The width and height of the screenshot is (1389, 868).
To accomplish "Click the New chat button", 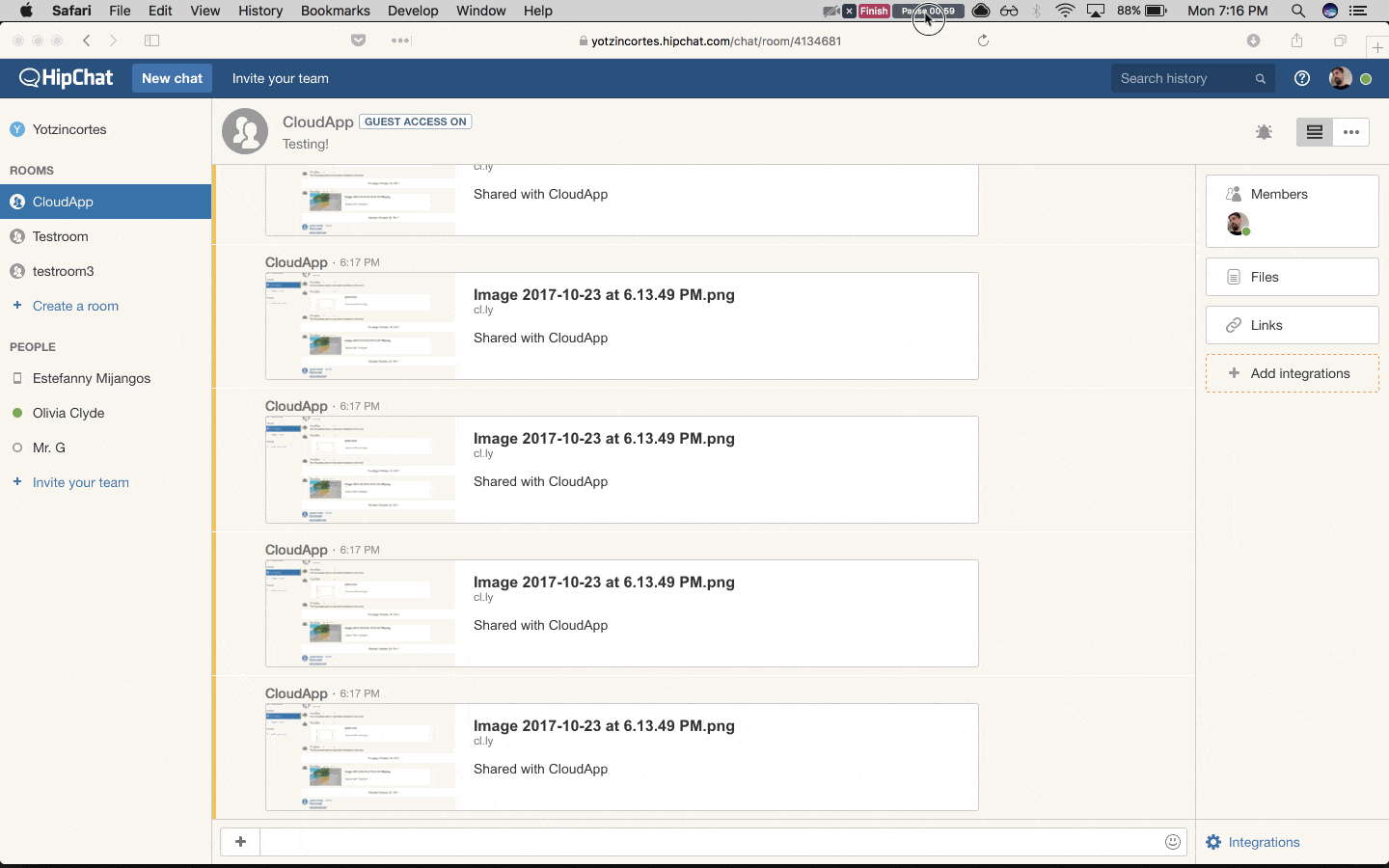I will coord(172,78).
